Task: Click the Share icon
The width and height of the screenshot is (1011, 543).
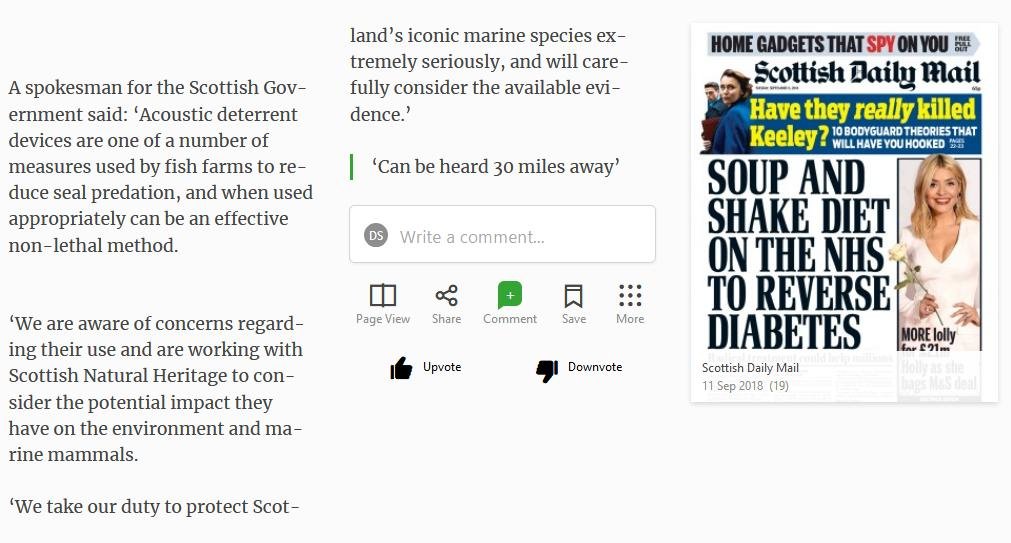Action: (x=446, y=295)
